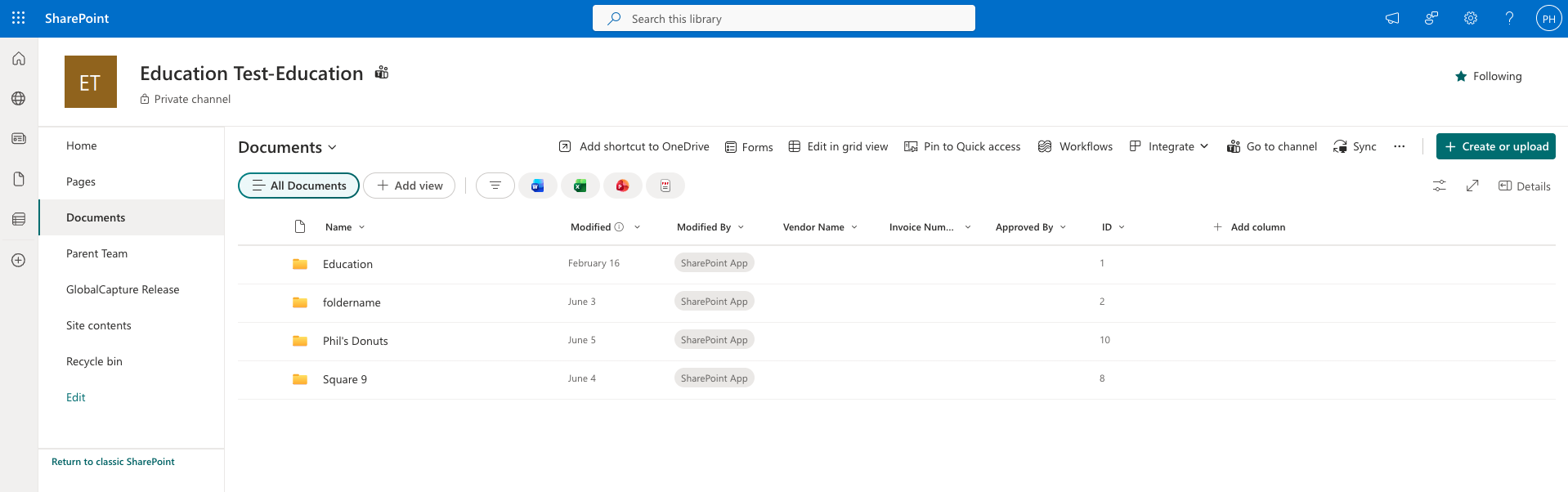Open Site contents in navigation

132,325
